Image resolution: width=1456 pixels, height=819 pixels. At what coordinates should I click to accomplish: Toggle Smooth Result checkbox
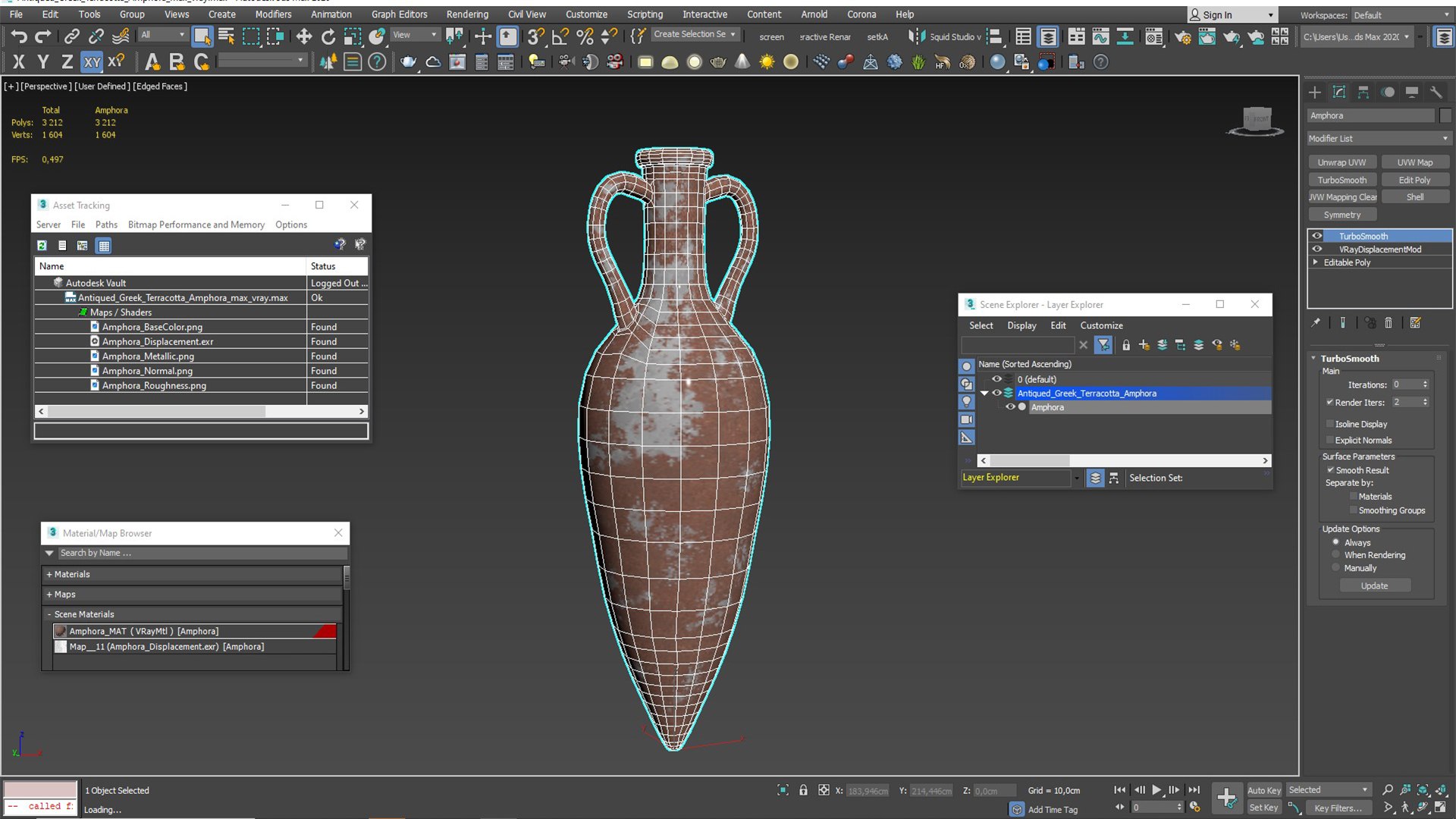[1330, 470]
